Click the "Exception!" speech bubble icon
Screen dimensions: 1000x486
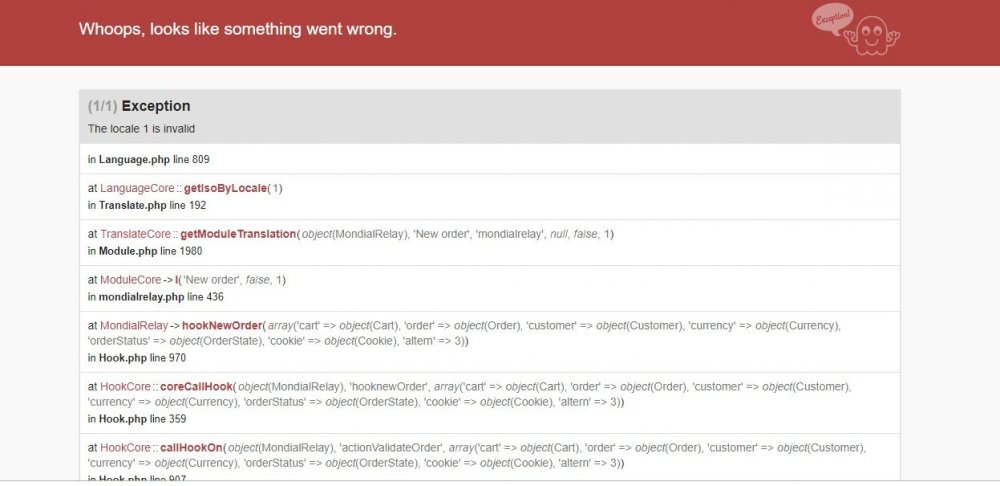[832, 18]
